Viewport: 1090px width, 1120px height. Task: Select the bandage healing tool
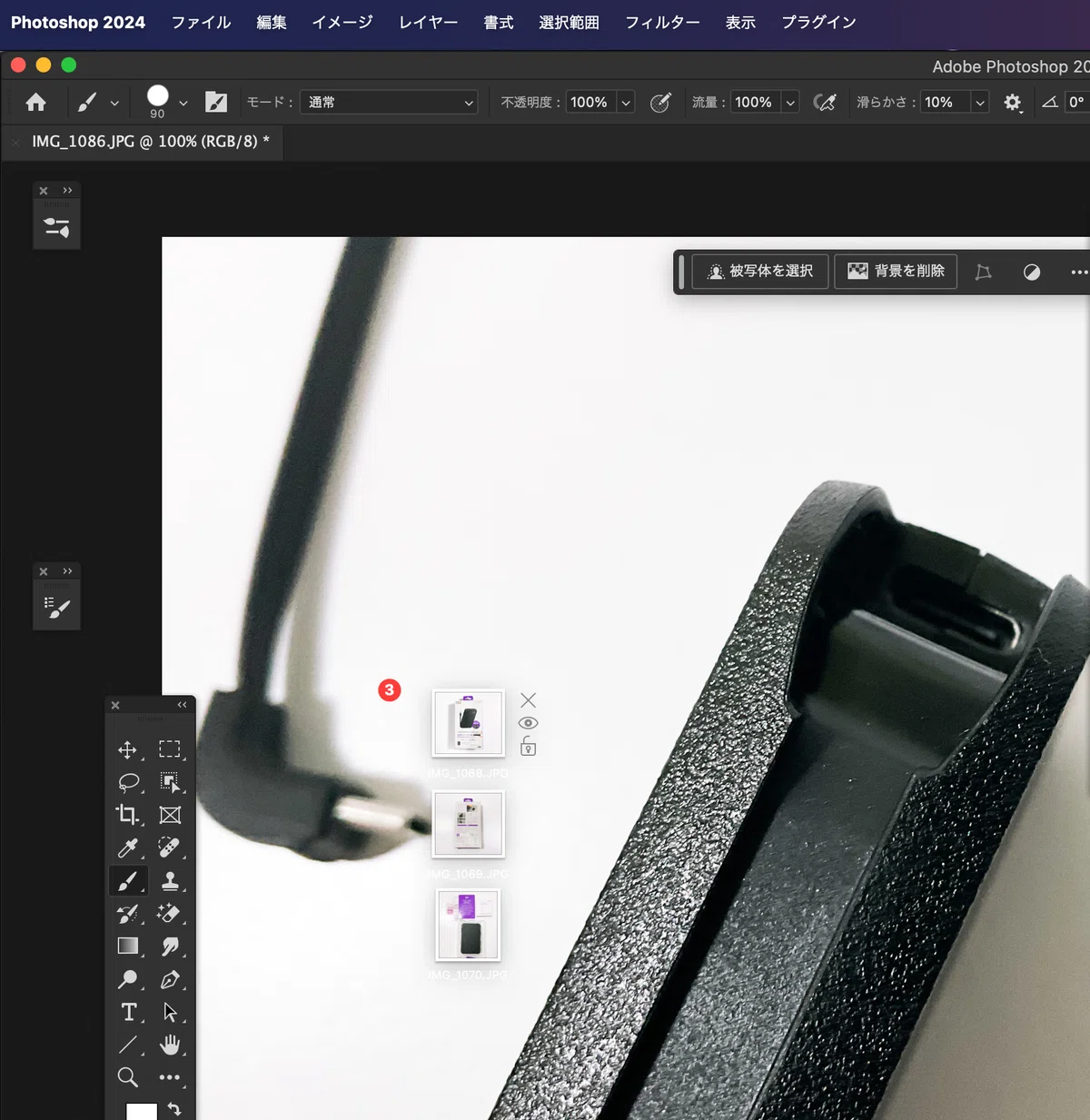pyautogui.click(x=170, y=847)
